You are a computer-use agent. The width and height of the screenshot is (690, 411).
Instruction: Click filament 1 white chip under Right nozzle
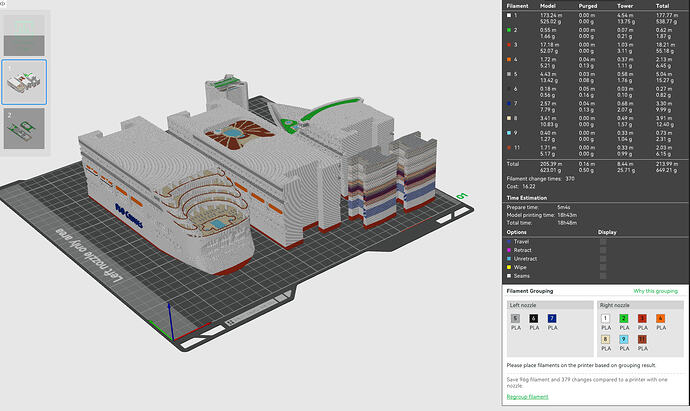pos(606,318)
